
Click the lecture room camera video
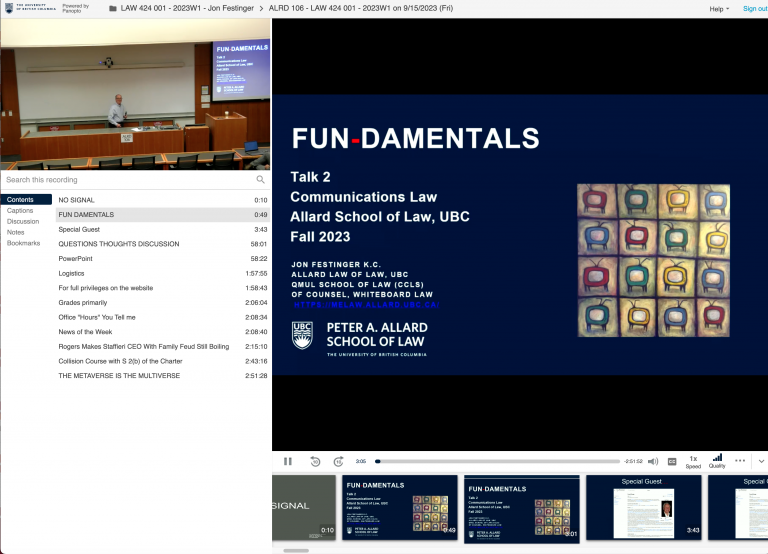coord(135,94)
